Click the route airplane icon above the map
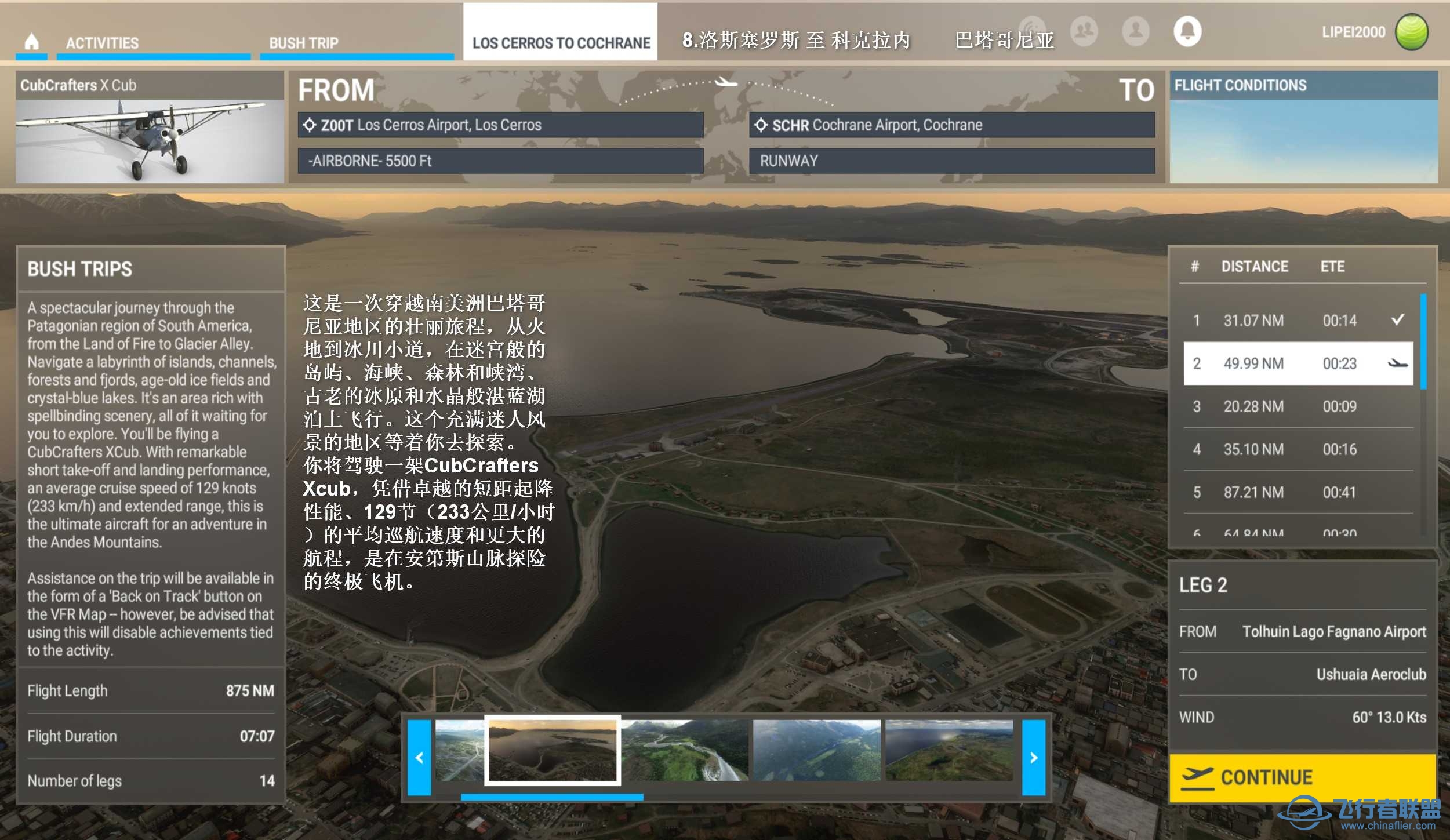1450x840 pixels. (x=725, y=82)
